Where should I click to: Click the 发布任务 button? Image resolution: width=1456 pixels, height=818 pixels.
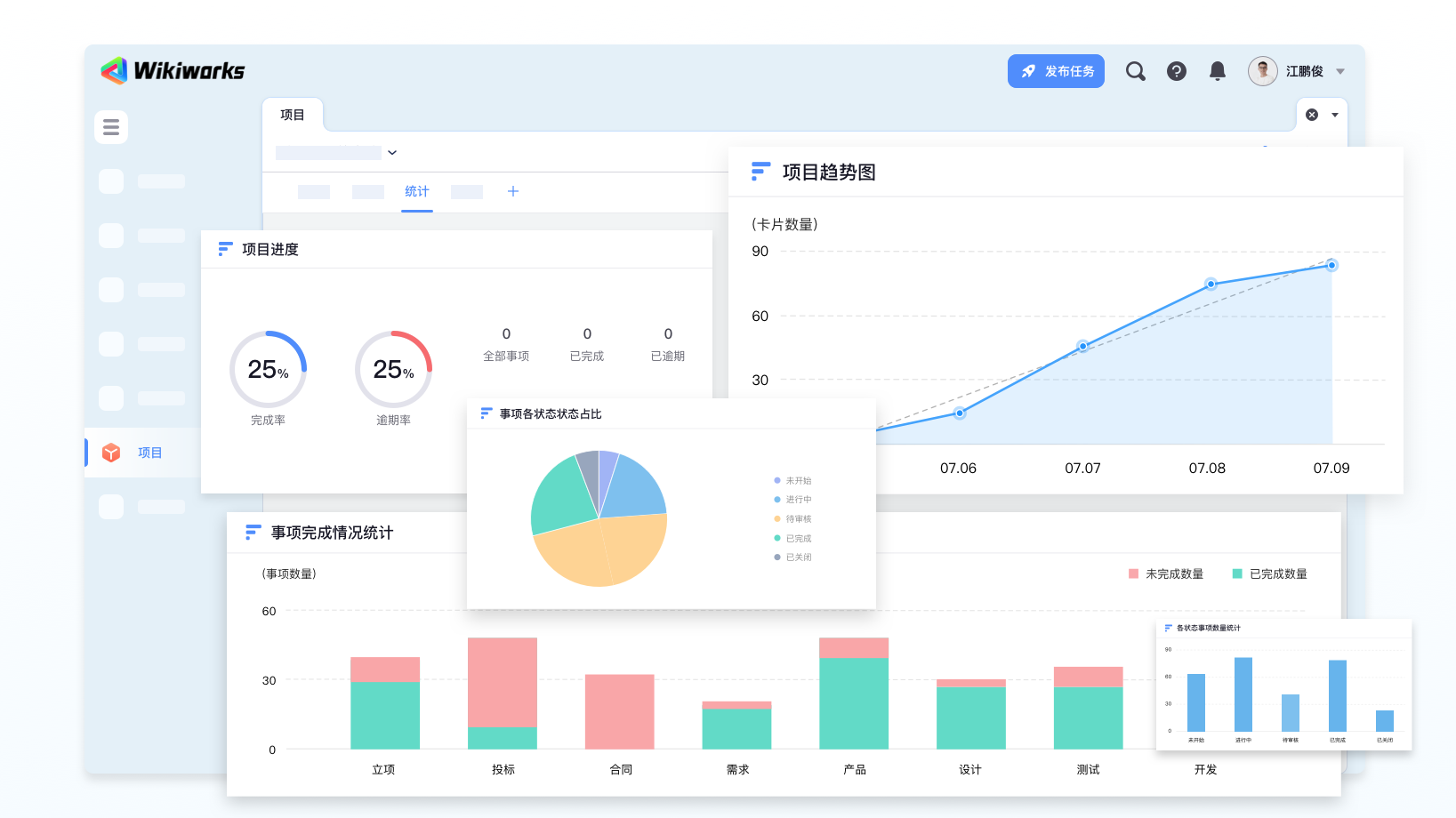tap(1056, 71)
